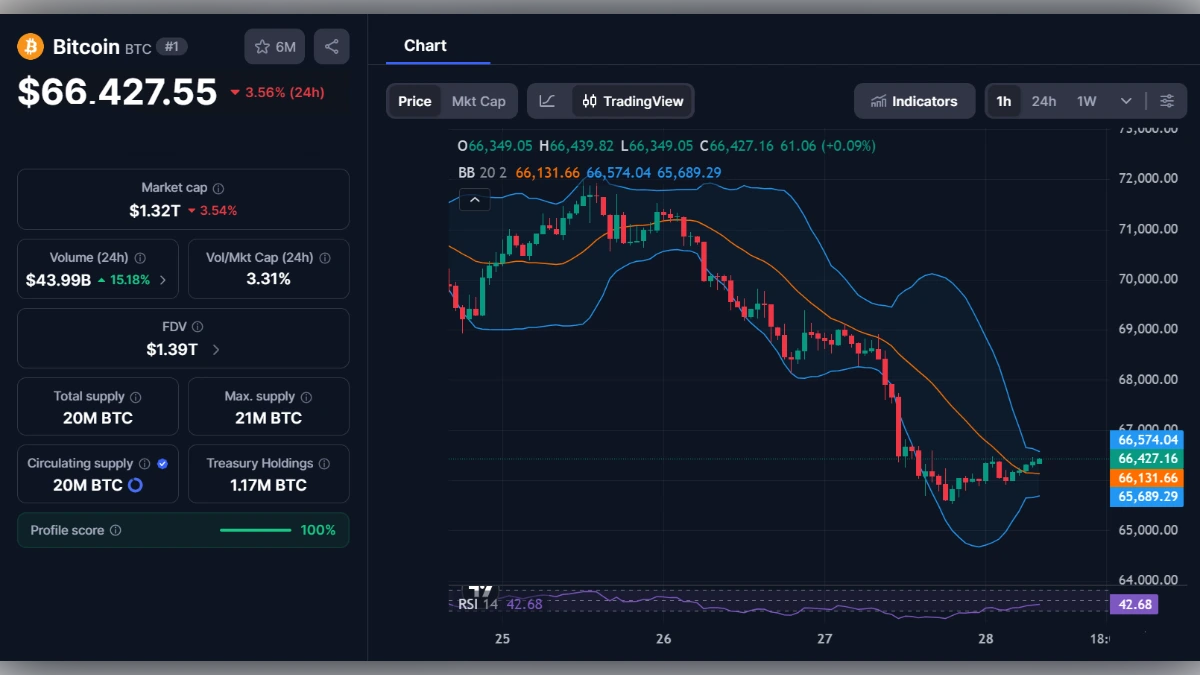Switch chart to Mkt Cap view
This screenshot has height=675, width=1200.
[x=478, y=100]
